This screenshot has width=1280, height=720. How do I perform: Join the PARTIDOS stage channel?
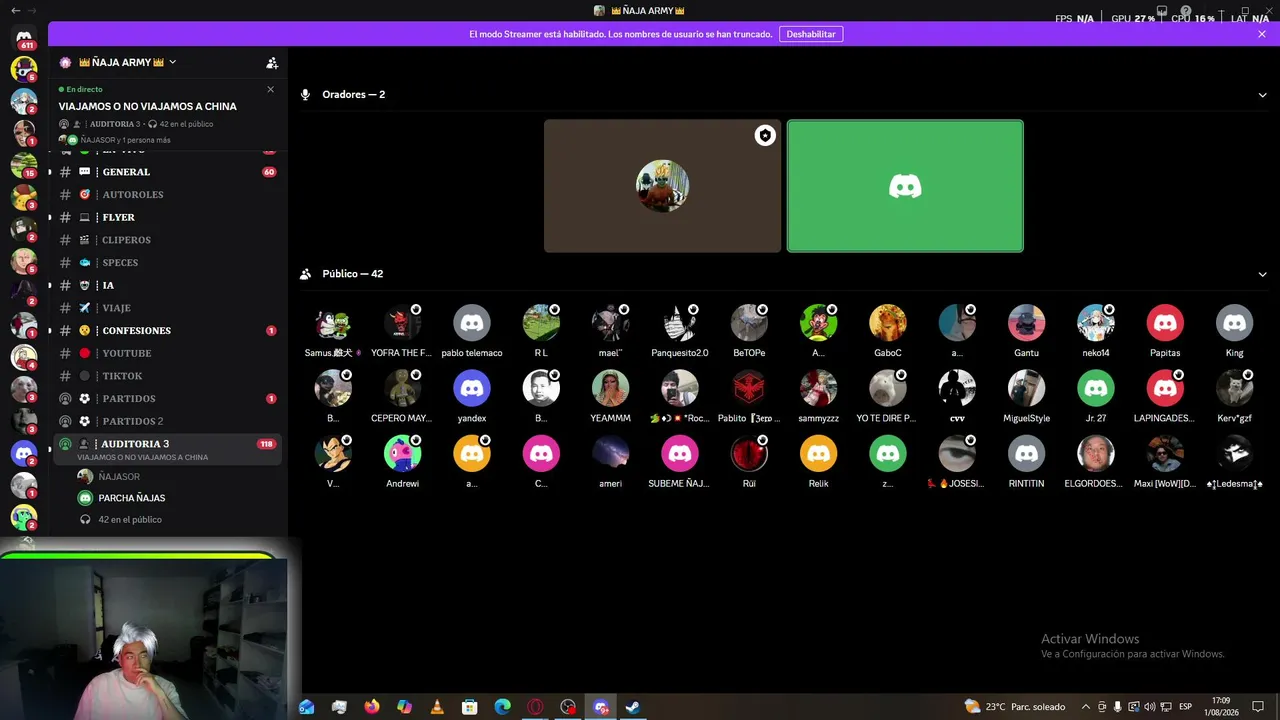click(167, 399)
